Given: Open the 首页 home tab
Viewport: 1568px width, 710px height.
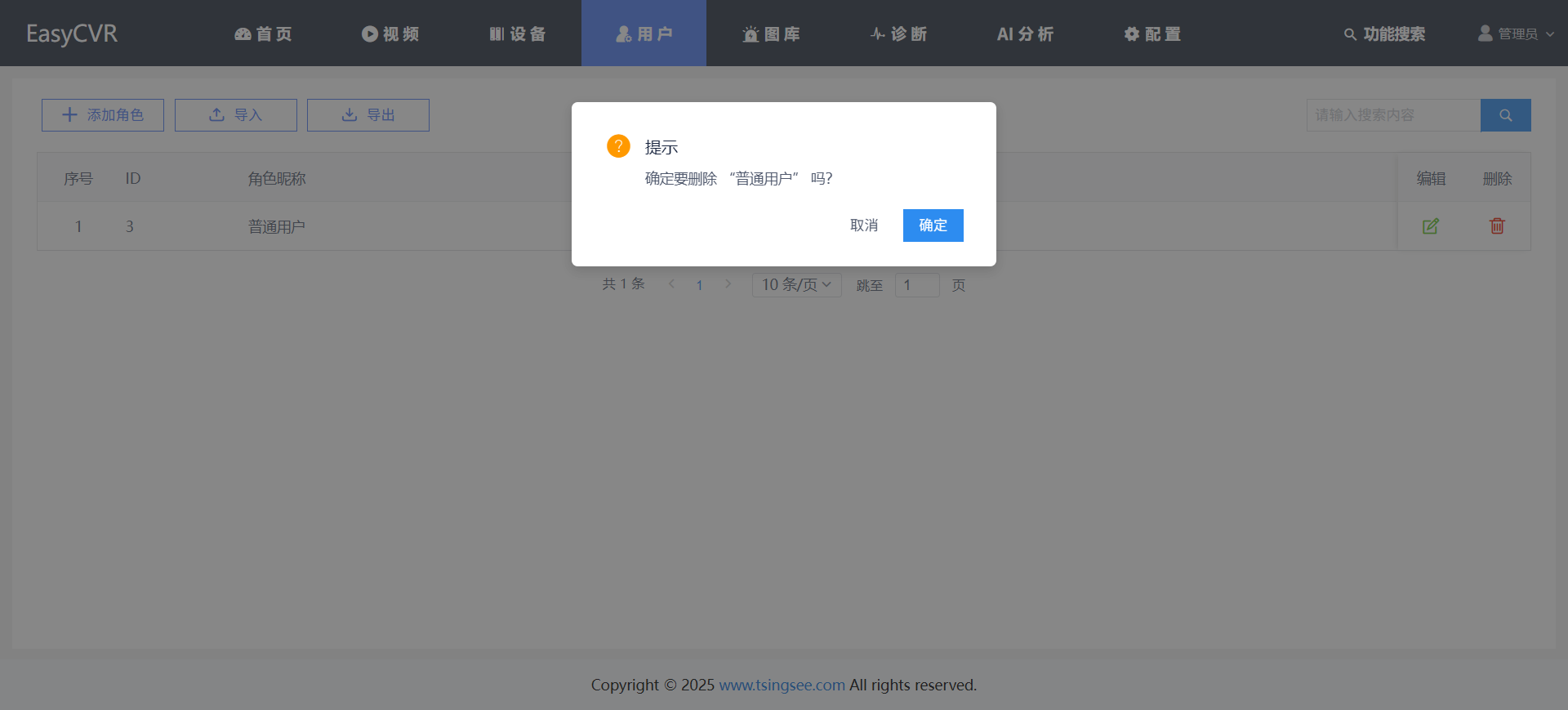Looking at the screenshot, I should [263, 33].
